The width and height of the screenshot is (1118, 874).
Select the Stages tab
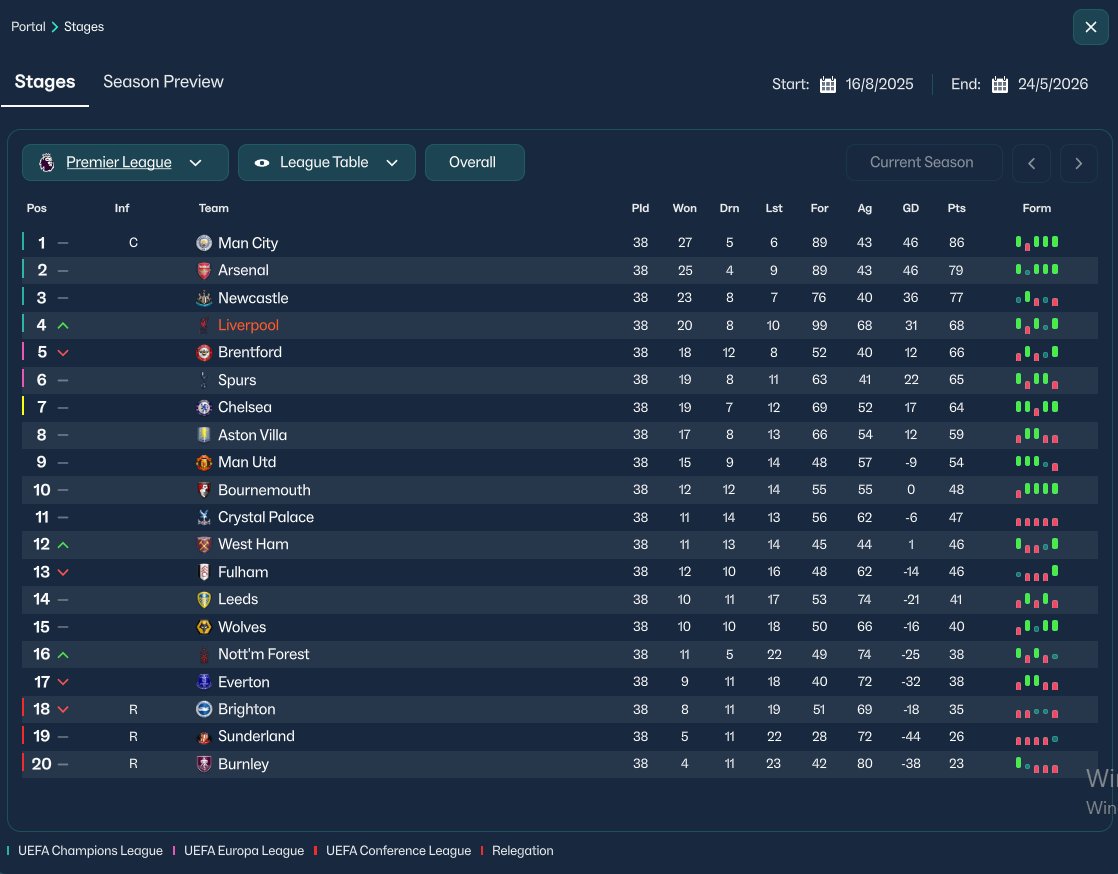click(45, 82)
